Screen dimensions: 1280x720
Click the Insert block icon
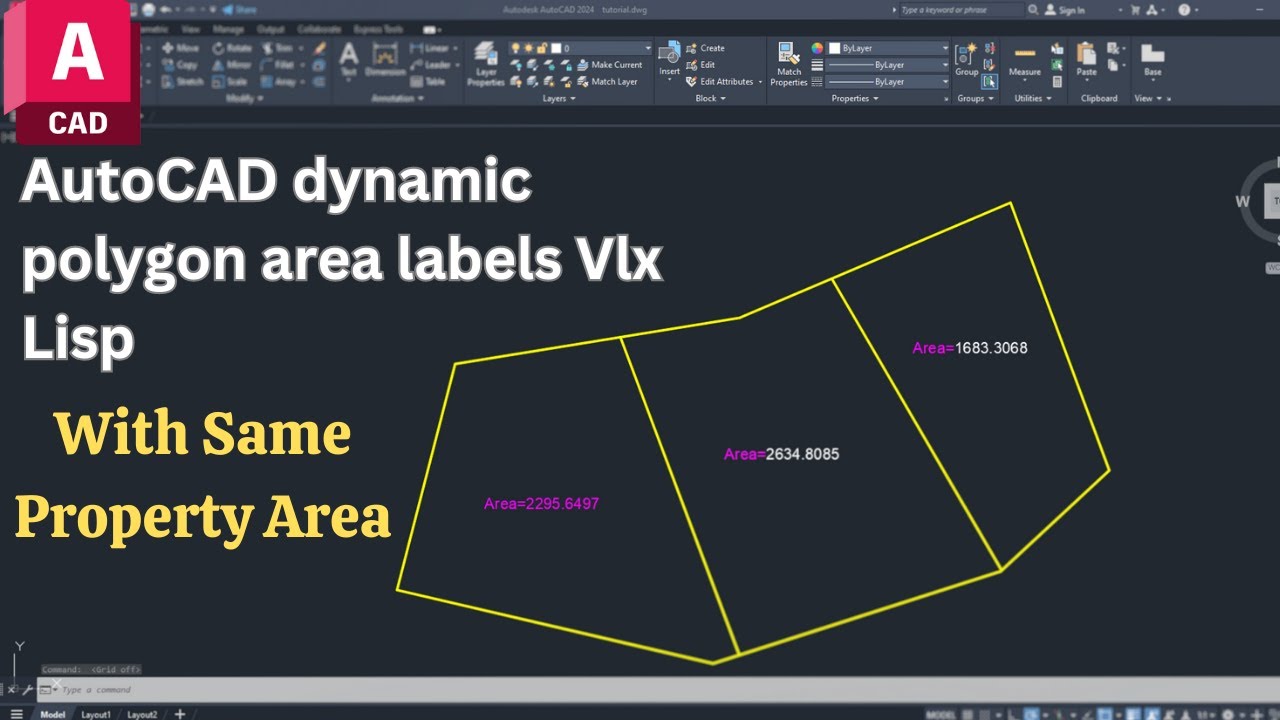click(670, 52)
